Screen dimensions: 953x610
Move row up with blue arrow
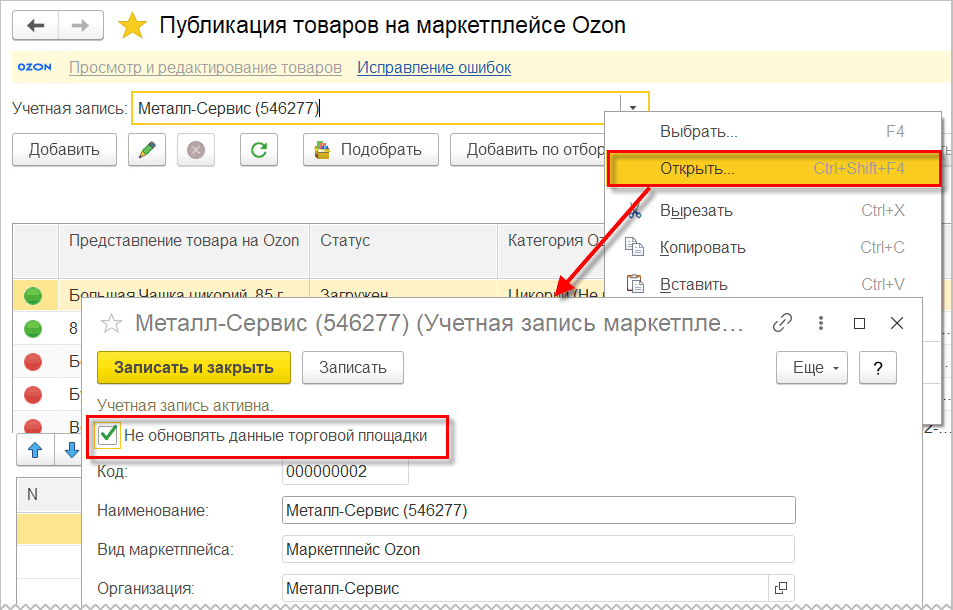tap(35, 450)
